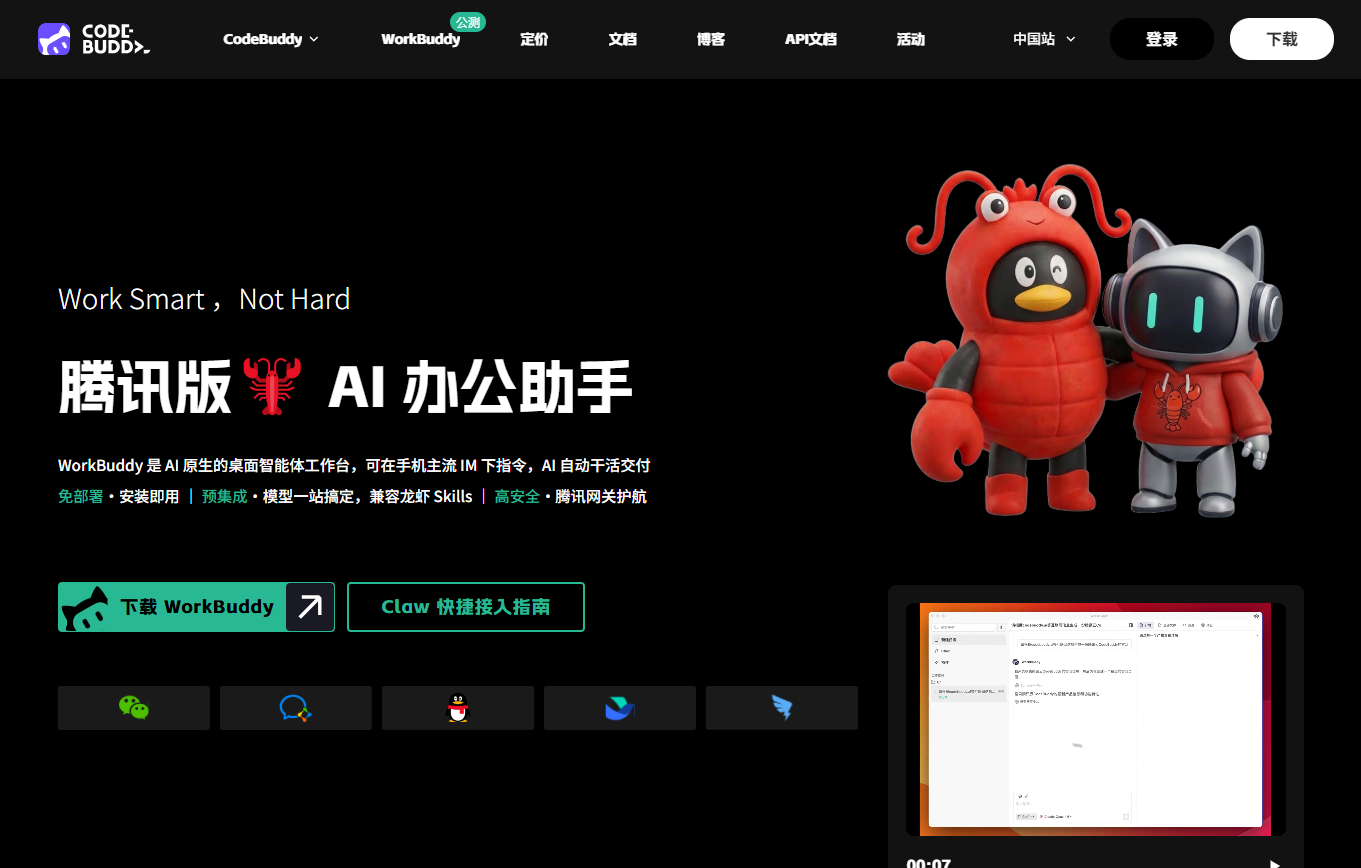Click the 免部署 green text
This screenshot has height=868, width=1361.
pyautogui.click(x=81, y=496)
